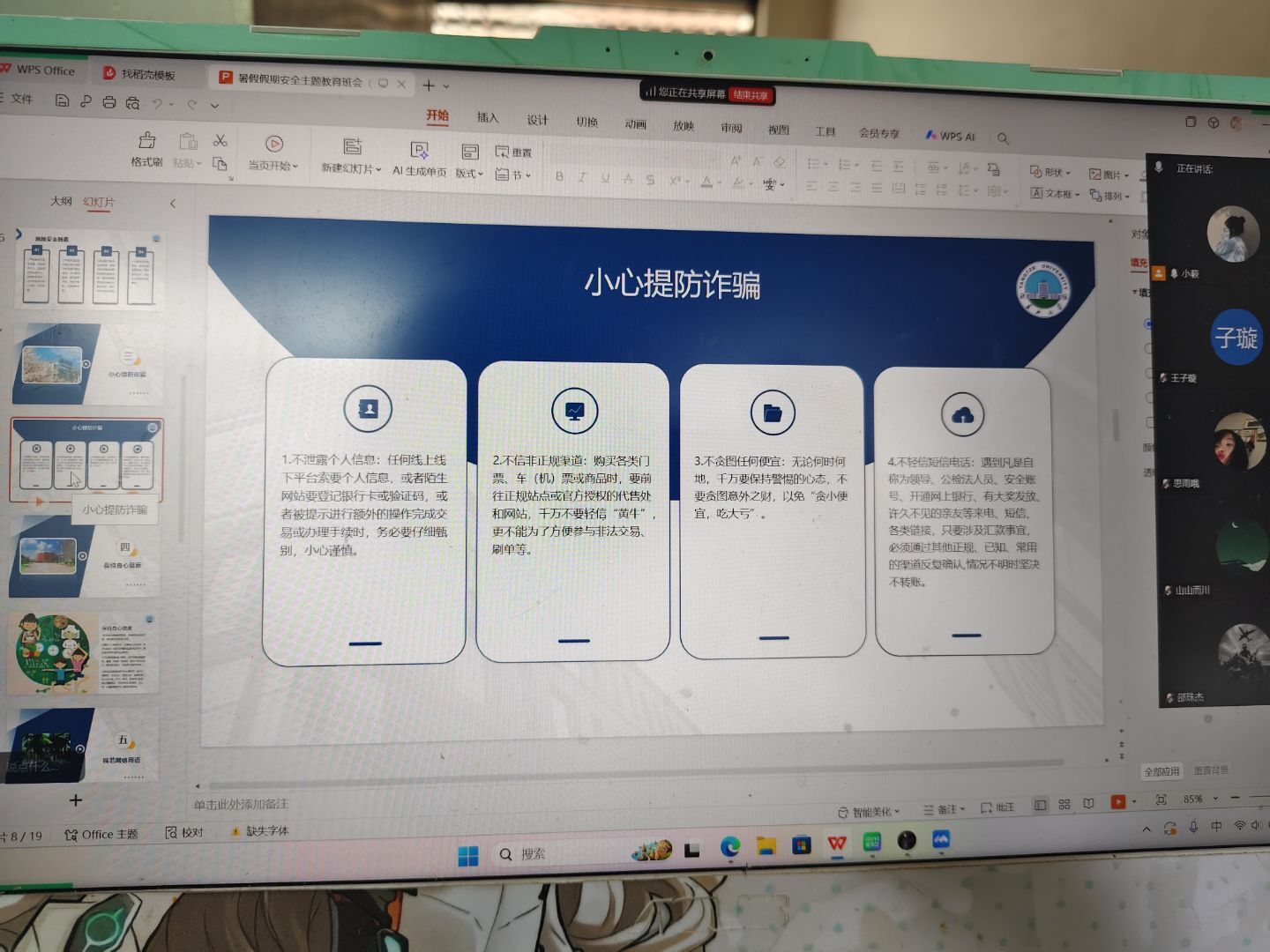Click the AI 生成单页 icon

tap(420, 151)
